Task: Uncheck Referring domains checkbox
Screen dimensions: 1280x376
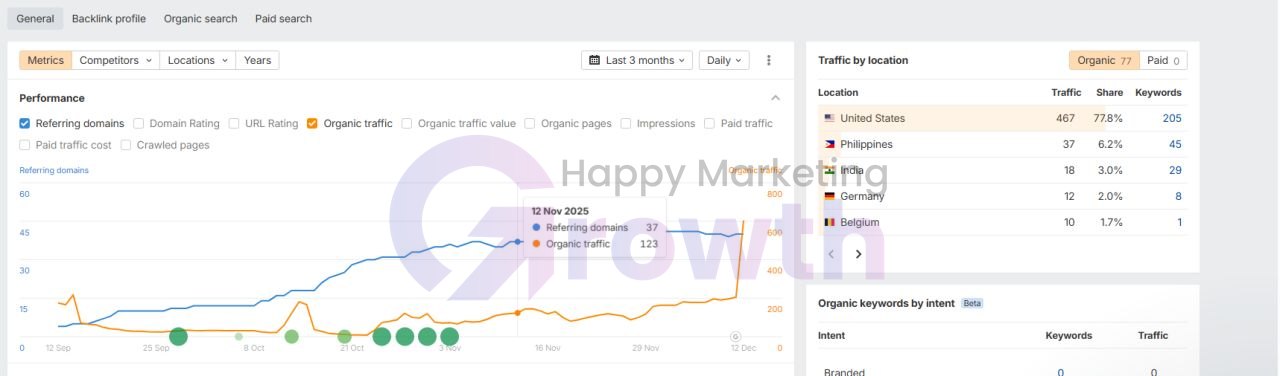Action: click(x=25, y=123)
